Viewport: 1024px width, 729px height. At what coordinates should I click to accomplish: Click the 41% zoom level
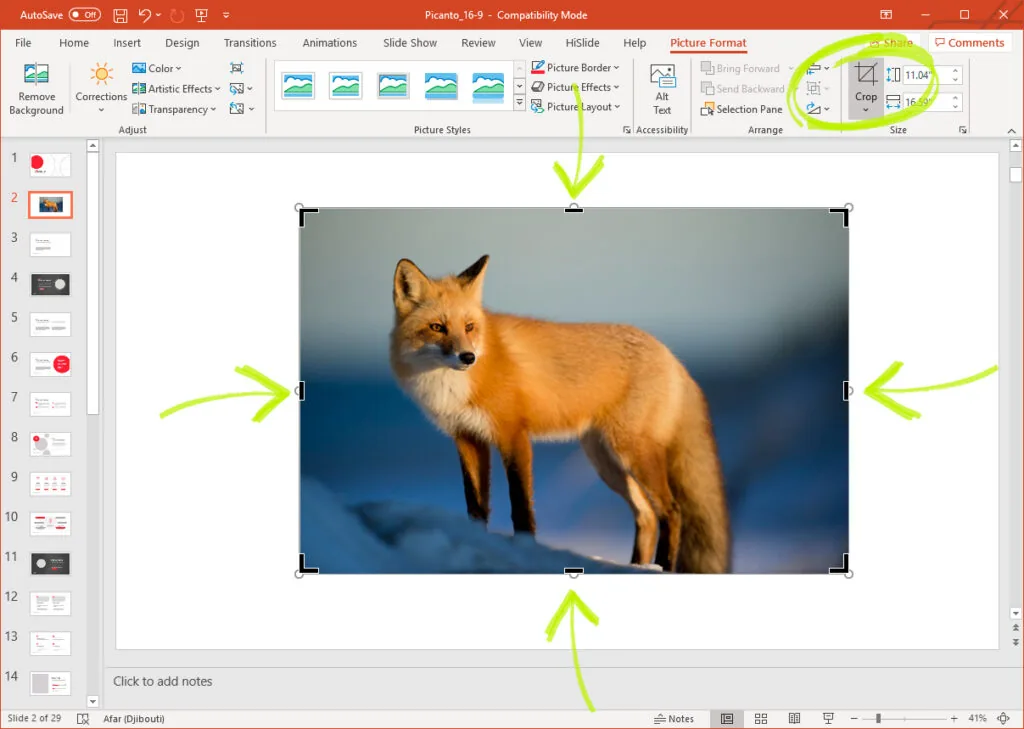[x=978, y=719]
